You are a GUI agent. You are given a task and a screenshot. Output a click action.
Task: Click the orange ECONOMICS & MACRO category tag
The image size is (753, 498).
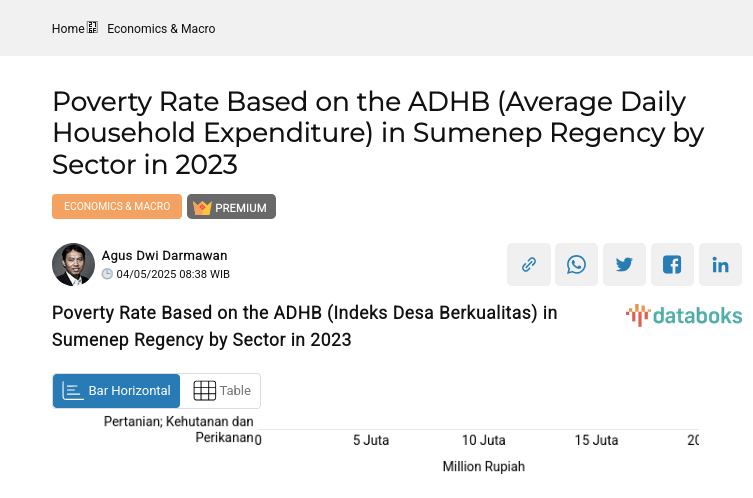[x=117, y=207]
